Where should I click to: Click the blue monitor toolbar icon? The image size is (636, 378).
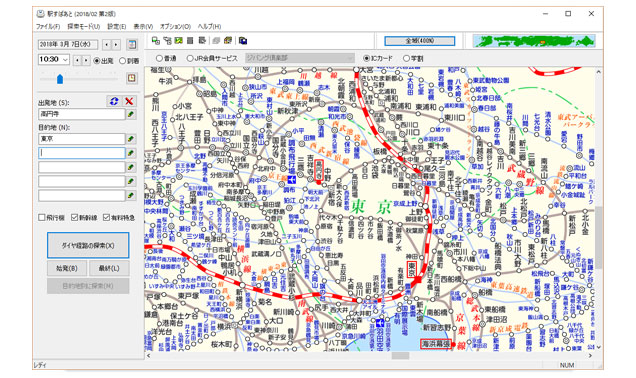tap(243, 41)
